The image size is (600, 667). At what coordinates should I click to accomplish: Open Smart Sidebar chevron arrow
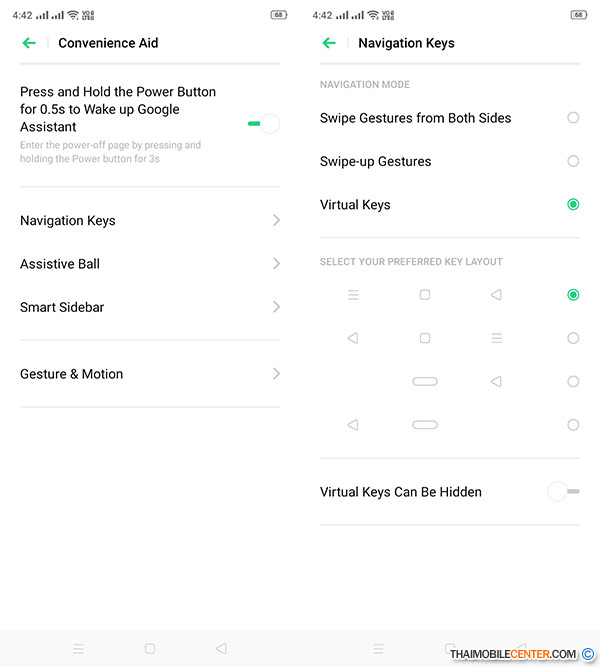coord(276,307)
